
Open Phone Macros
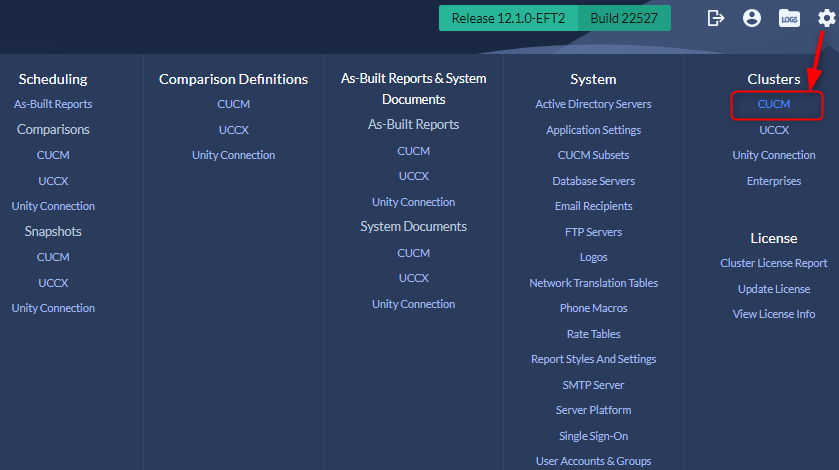[593, 308]
